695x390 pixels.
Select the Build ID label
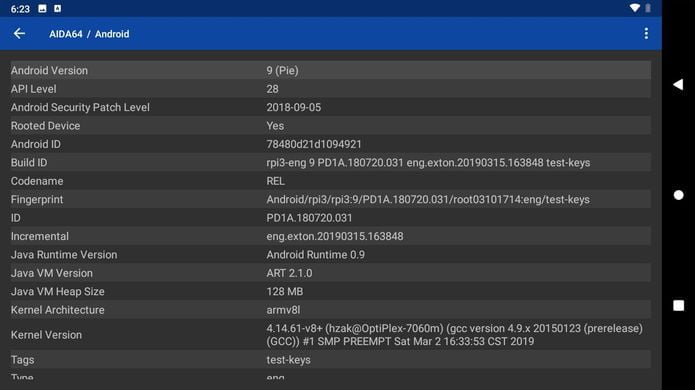tap(29, 163)
